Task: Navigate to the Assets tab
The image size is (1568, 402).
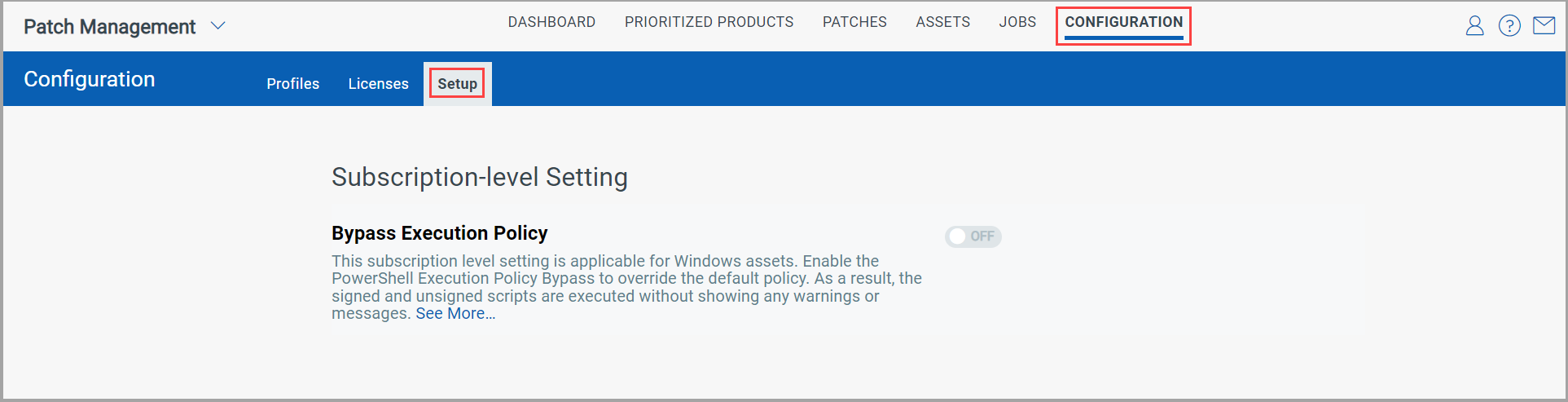Action: pos(942,22)
